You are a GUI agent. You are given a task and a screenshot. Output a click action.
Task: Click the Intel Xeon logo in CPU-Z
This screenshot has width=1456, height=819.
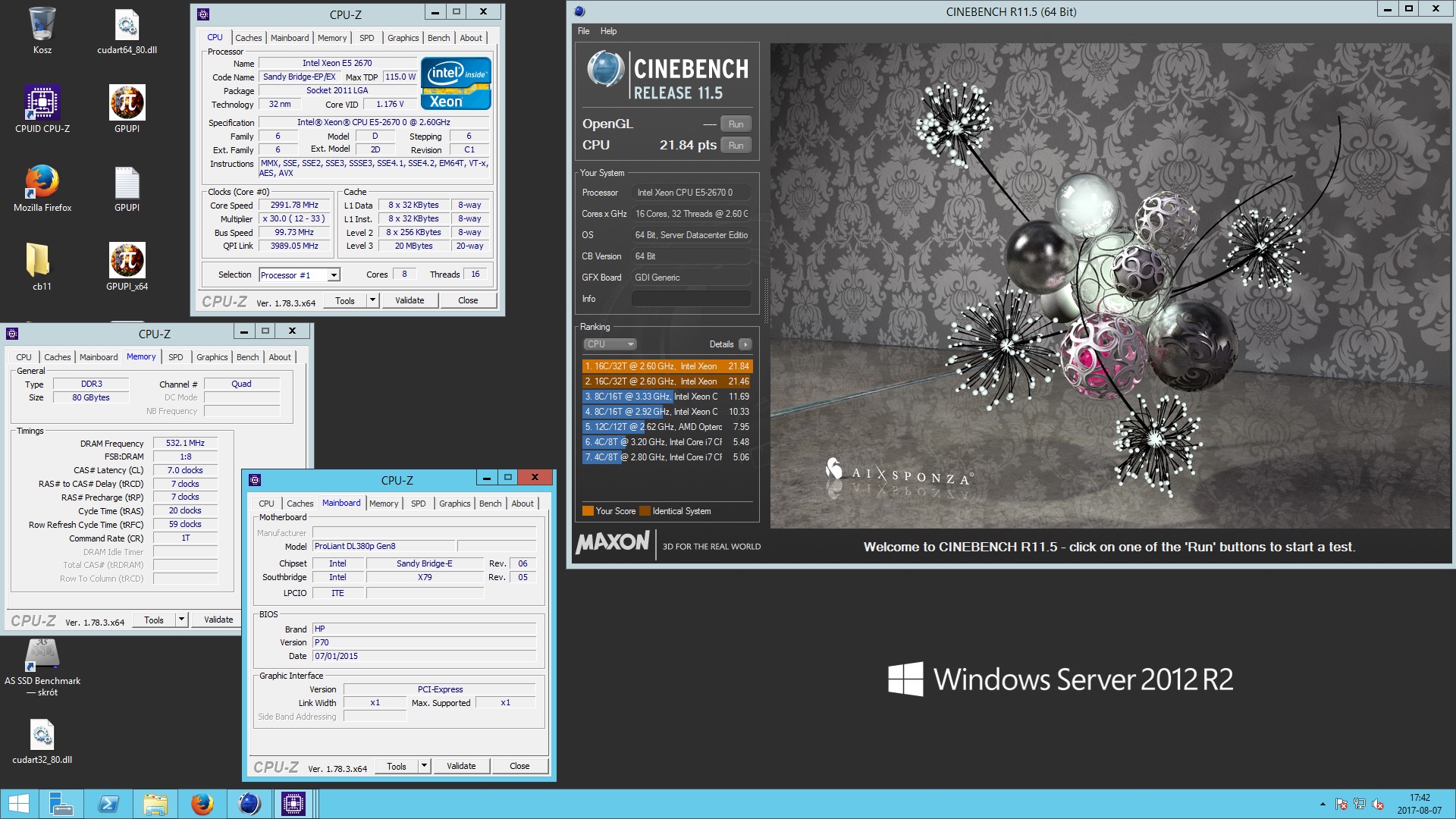click(456, 83)
